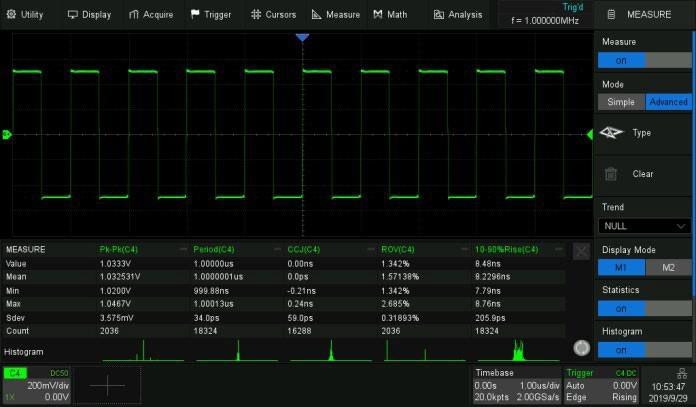Click the CCJ(C4) column header
The image size is (696, 407).
coord(304,249)
